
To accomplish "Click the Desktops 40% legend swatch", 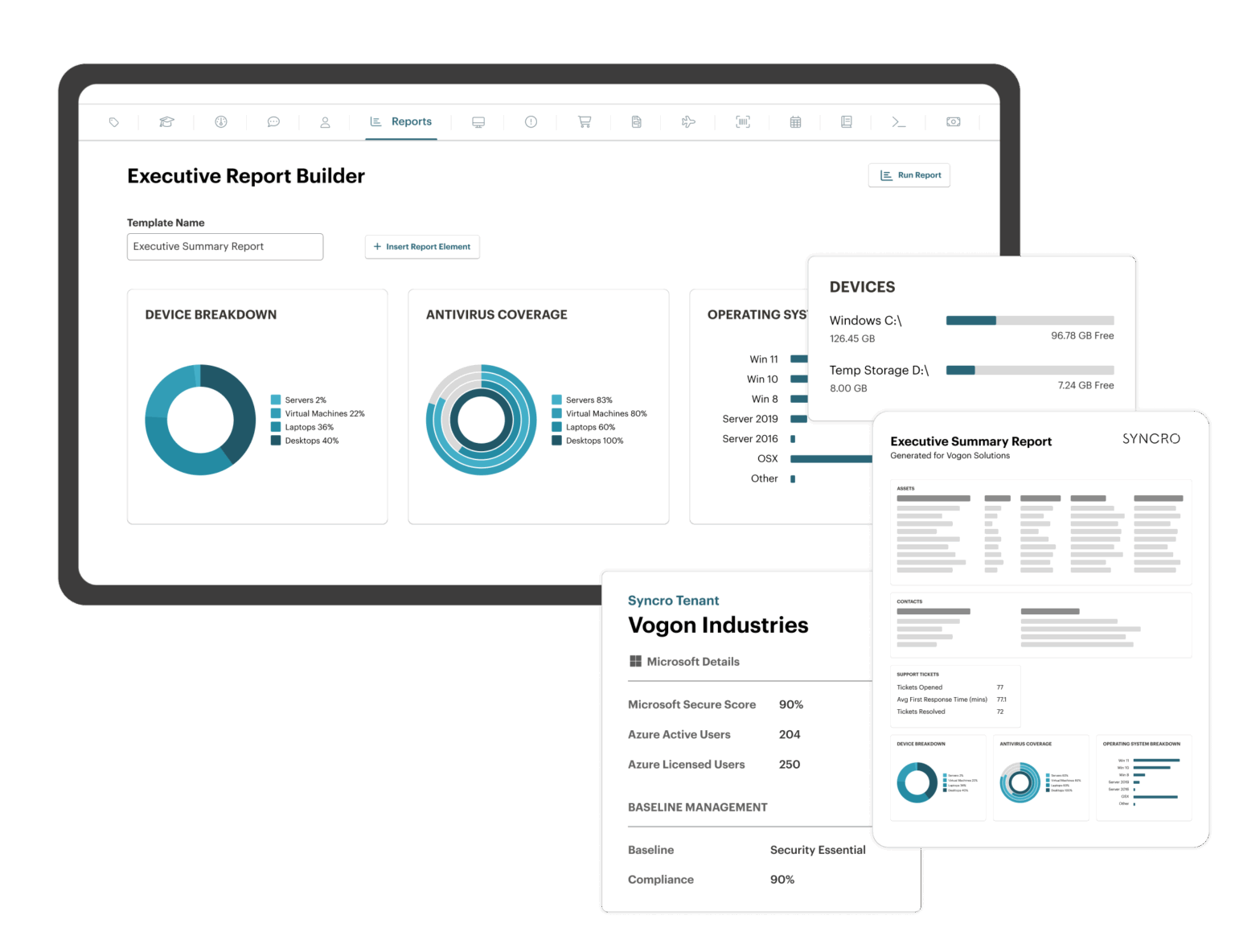I will pyautogui.click(x=276, y=441).
